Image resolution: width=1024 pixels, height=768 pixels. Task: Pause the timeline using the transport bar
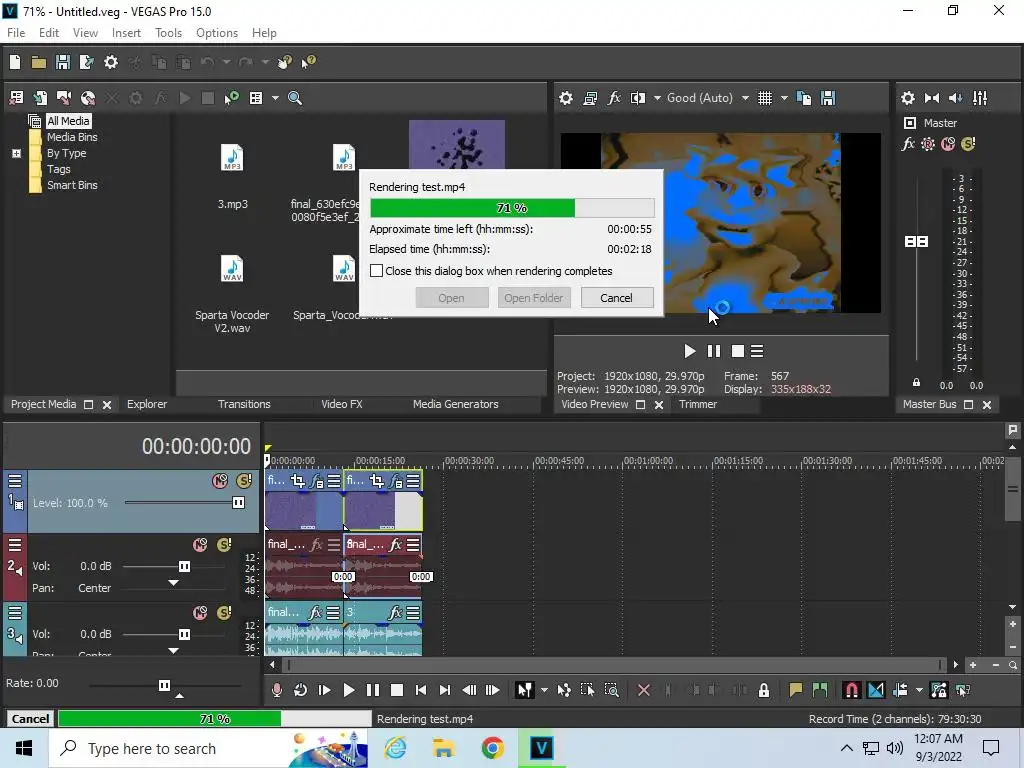372,690
